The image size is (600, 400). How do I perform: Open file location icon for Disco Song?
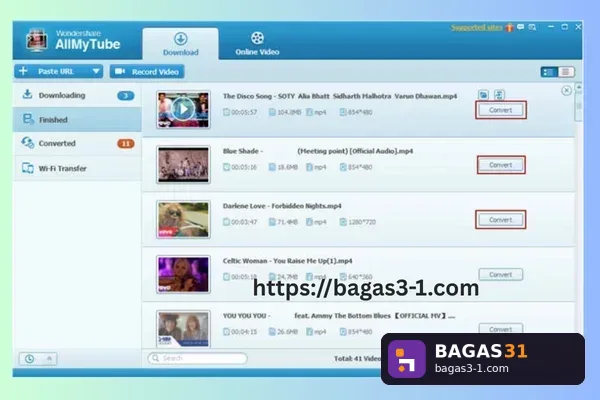click(x=483, y=95)
